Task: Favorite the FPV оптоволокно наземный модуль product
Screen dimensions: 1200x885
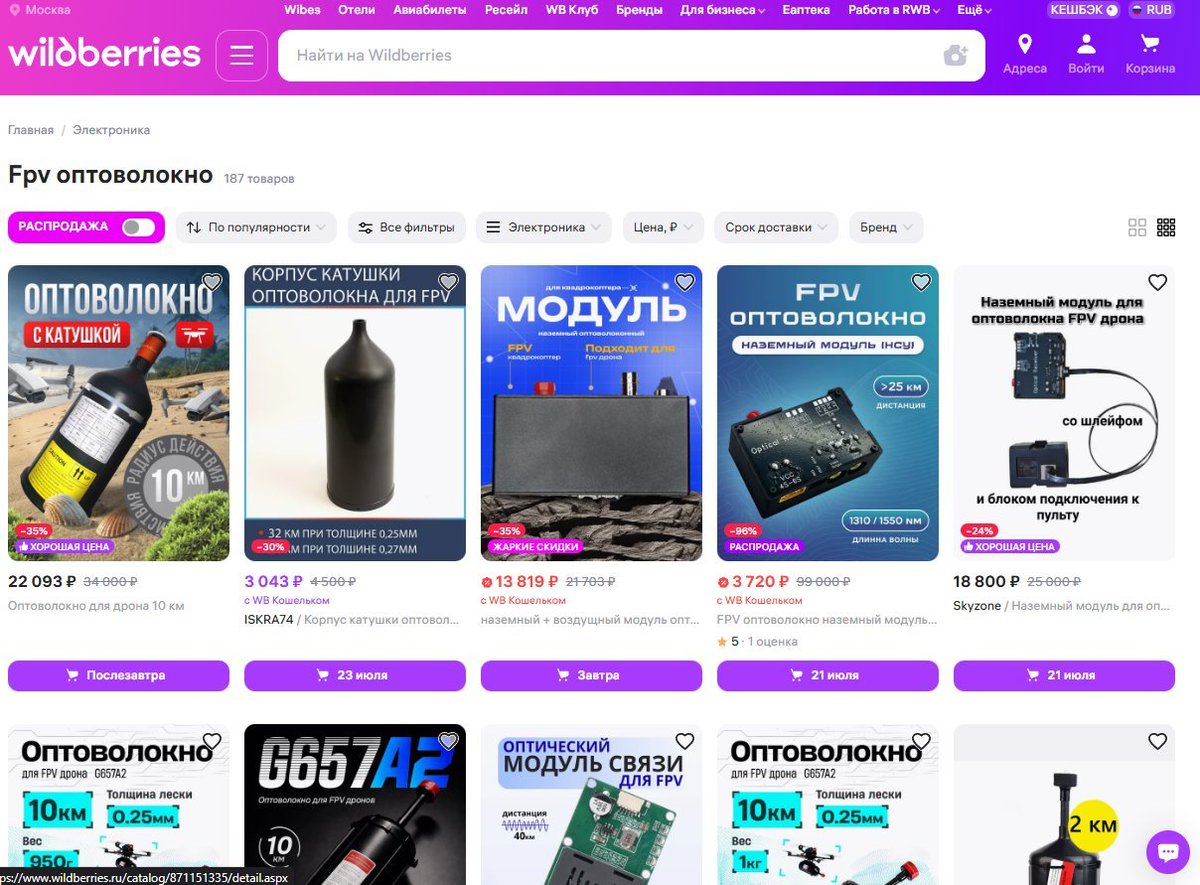Action: tap(921, 283)
